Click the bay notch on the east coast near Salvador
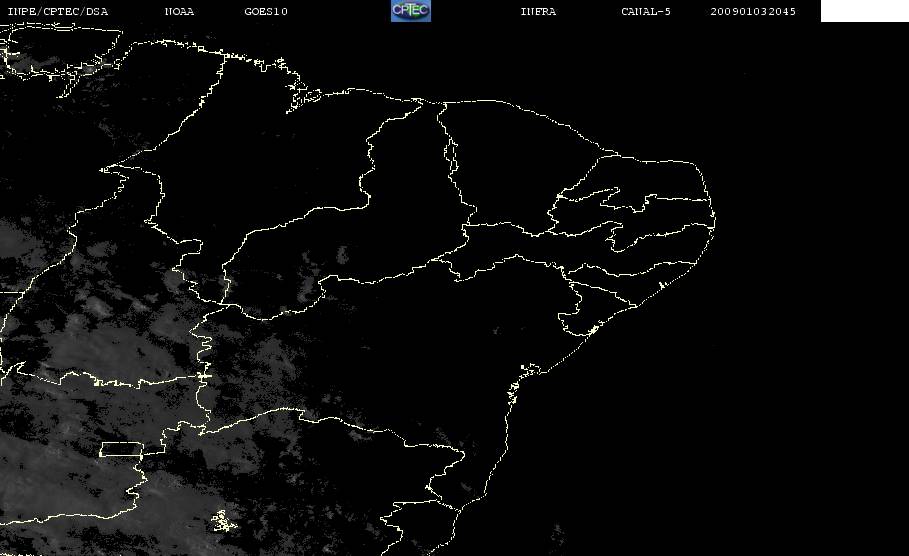The image size is (909, 556). tap(529, 370)
